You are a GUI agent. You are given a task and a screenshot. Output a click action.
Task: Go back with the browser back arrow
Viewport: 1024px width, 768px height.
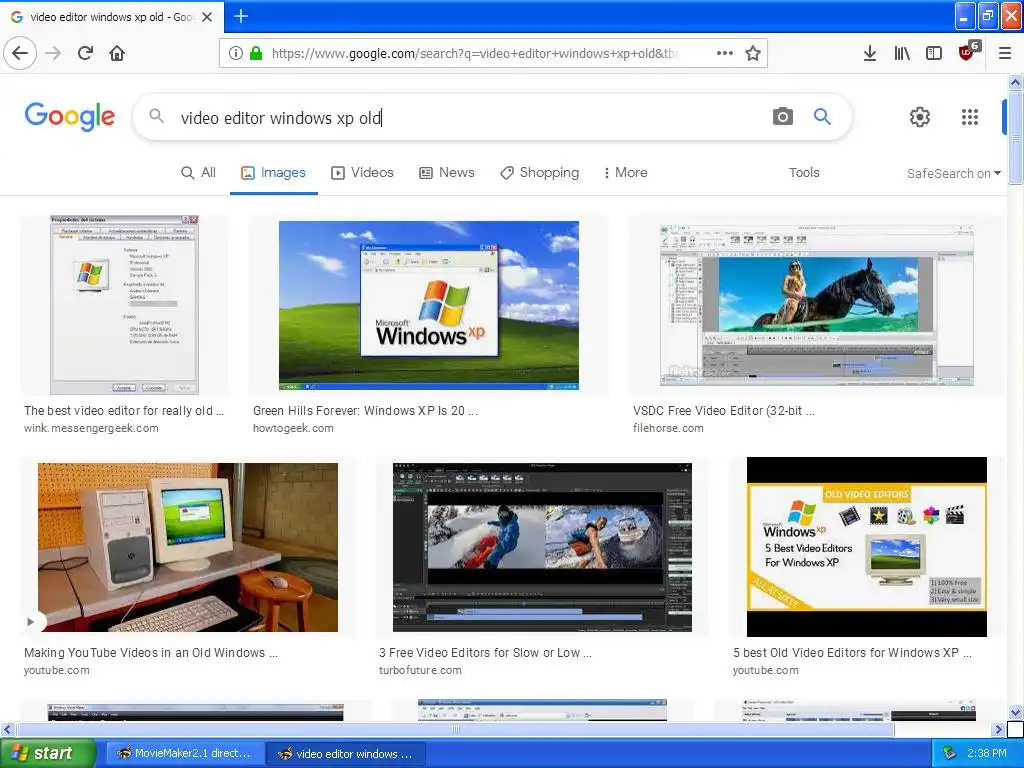tap(20, 54)
